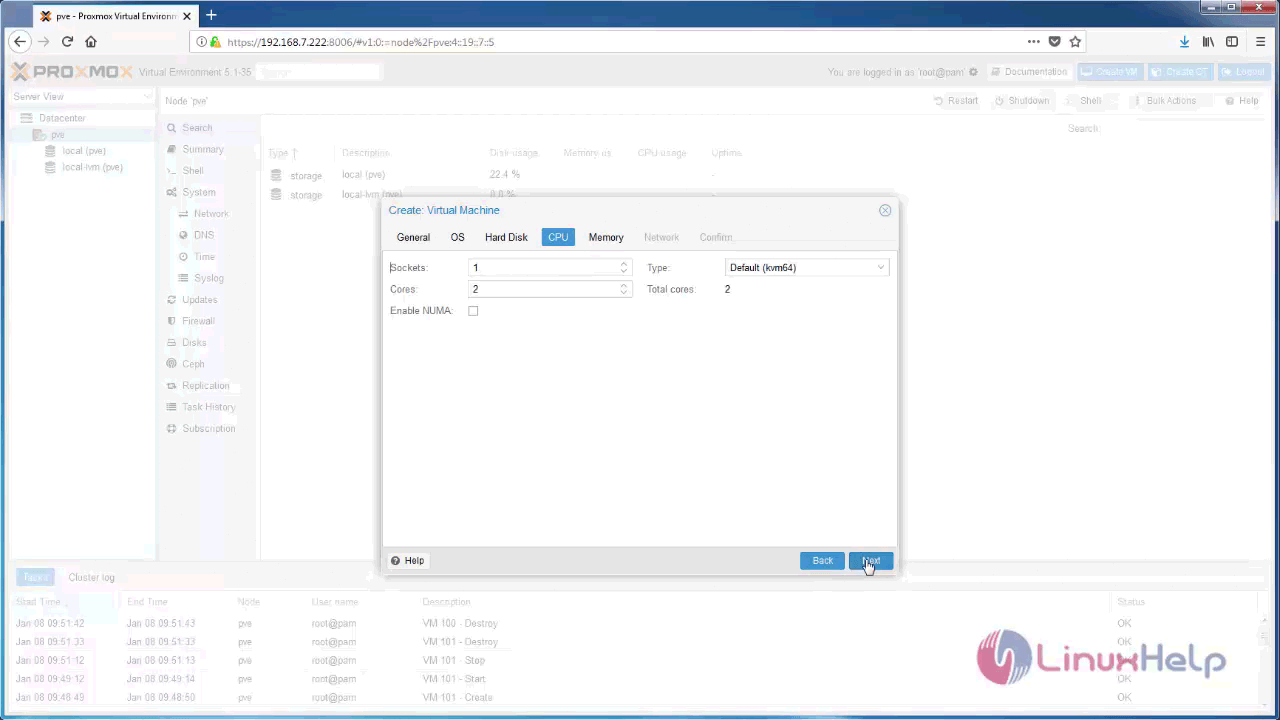Image resolution: width=1280 pixels, height=720 pixels.
Task: Switch to the OS tab
Action: (x=457, y=237)
